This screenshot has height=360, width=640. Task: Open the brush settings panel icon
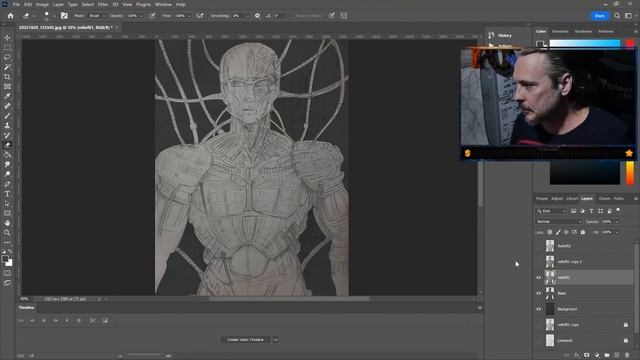point(64,16)
